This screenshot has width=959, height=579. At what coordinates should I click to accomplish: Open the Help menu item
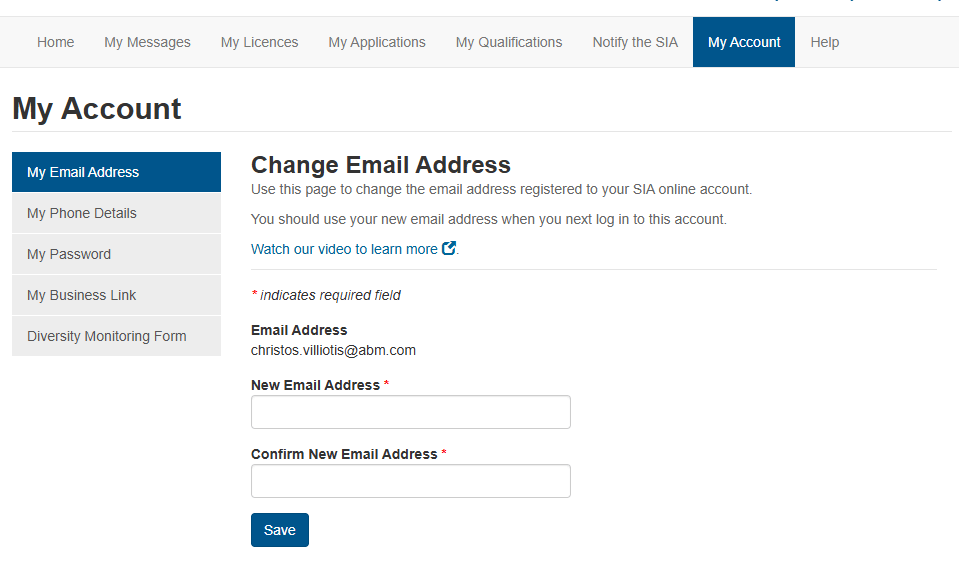(824, 42)
